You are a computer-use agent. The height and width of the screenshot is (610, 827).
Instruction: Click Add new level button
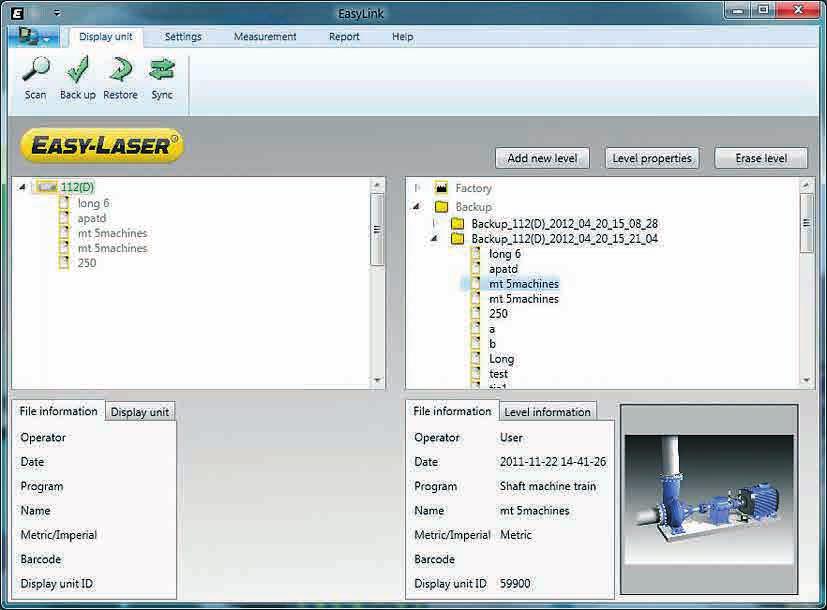(x=542, y=158)
